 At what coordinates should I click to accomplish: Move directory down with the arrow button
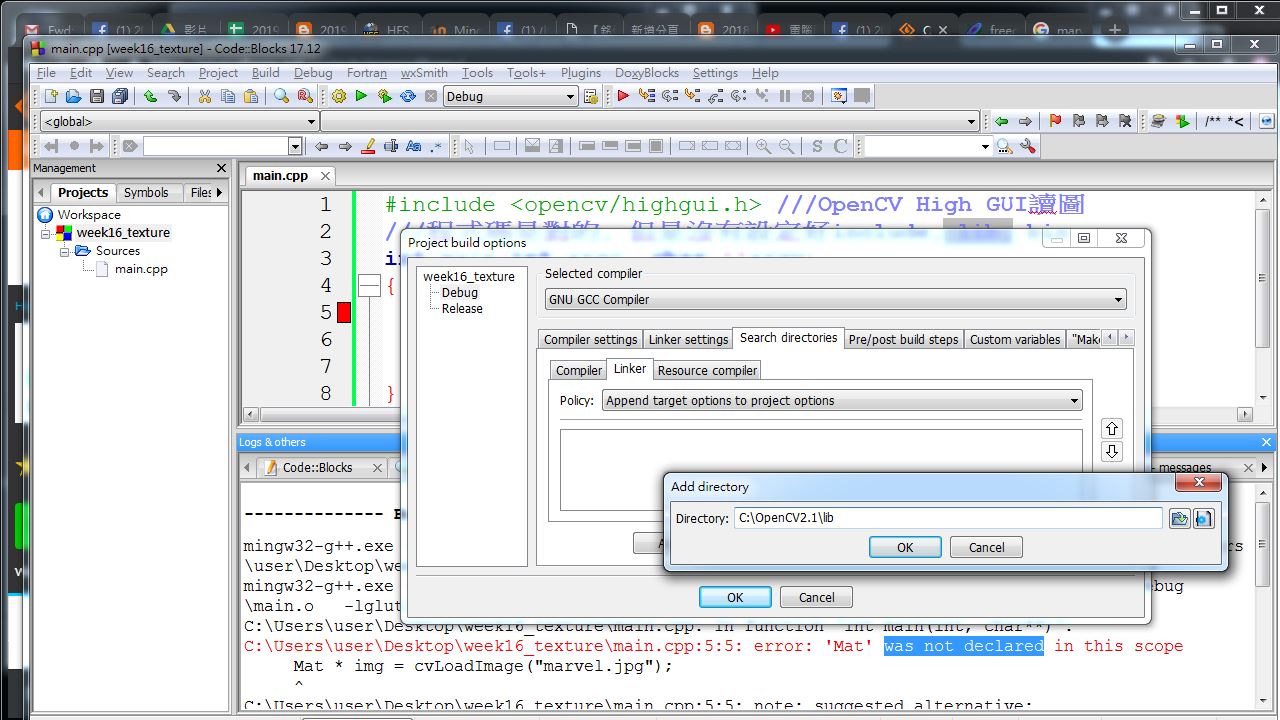(1111, 452)
